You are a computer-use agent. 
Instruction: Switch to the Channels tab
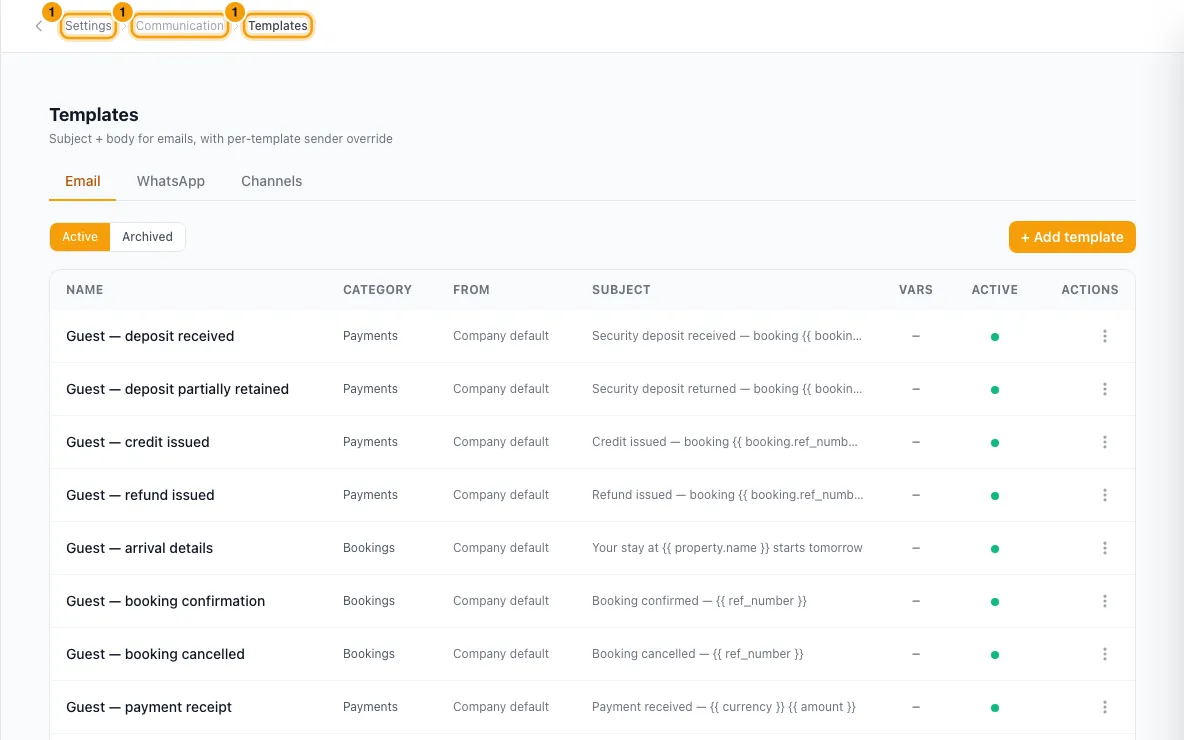(271, 181)
